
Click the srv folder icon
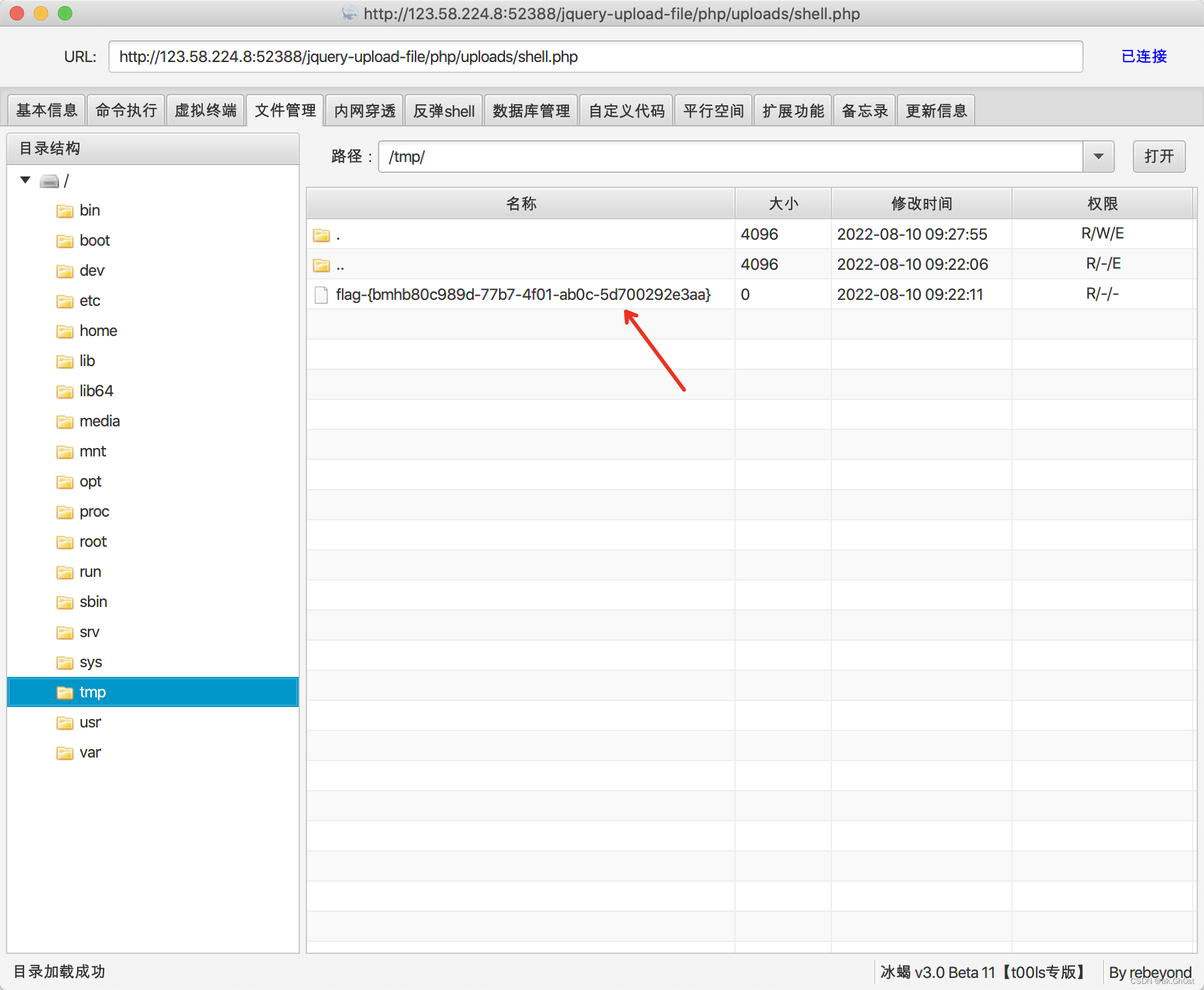click(x=64, y=632)
